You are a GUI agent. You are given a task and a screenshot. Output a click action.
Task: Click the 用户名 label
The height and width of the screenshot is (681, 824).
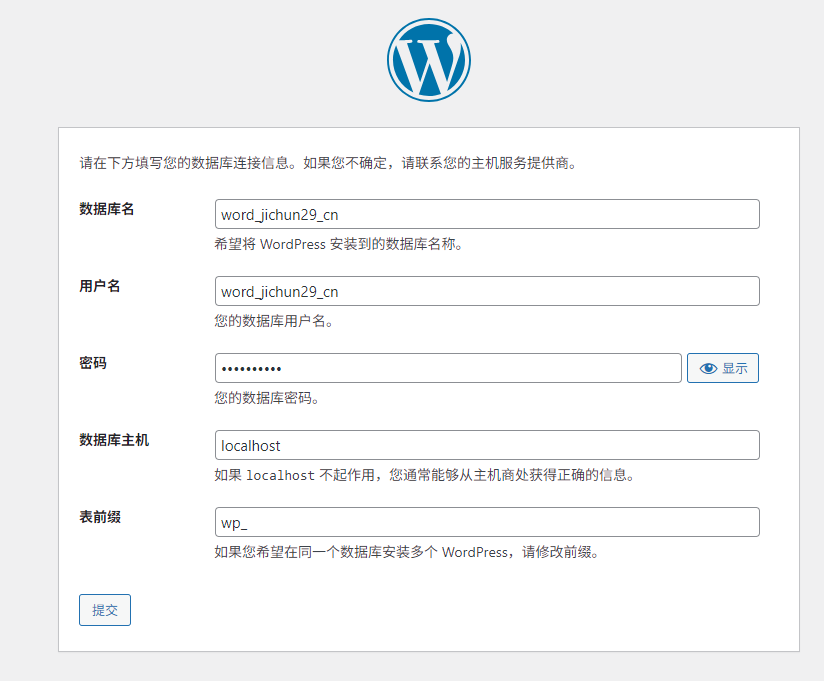tap(100, 286)
